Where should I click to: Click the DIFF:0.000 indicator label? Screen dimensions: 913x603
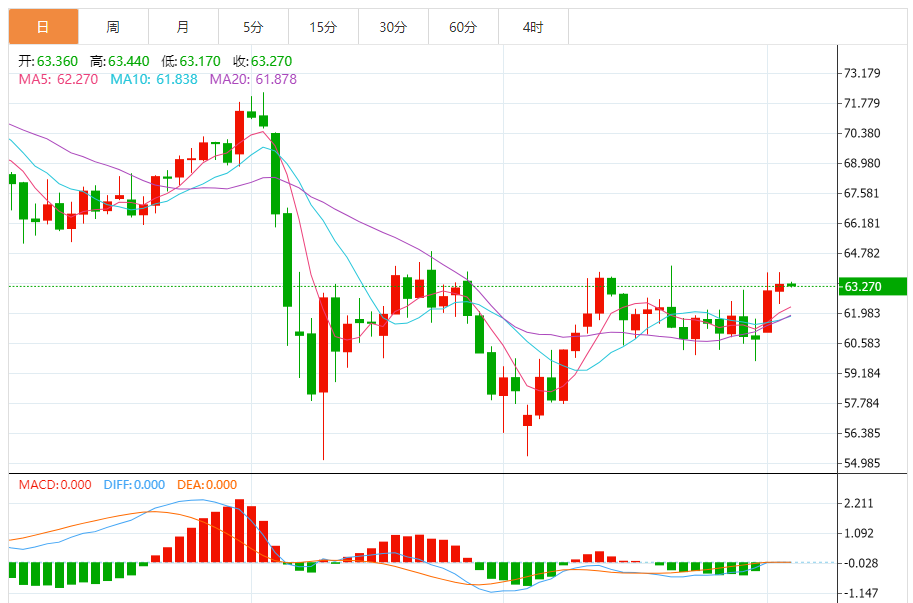click(x=134, y=485)
